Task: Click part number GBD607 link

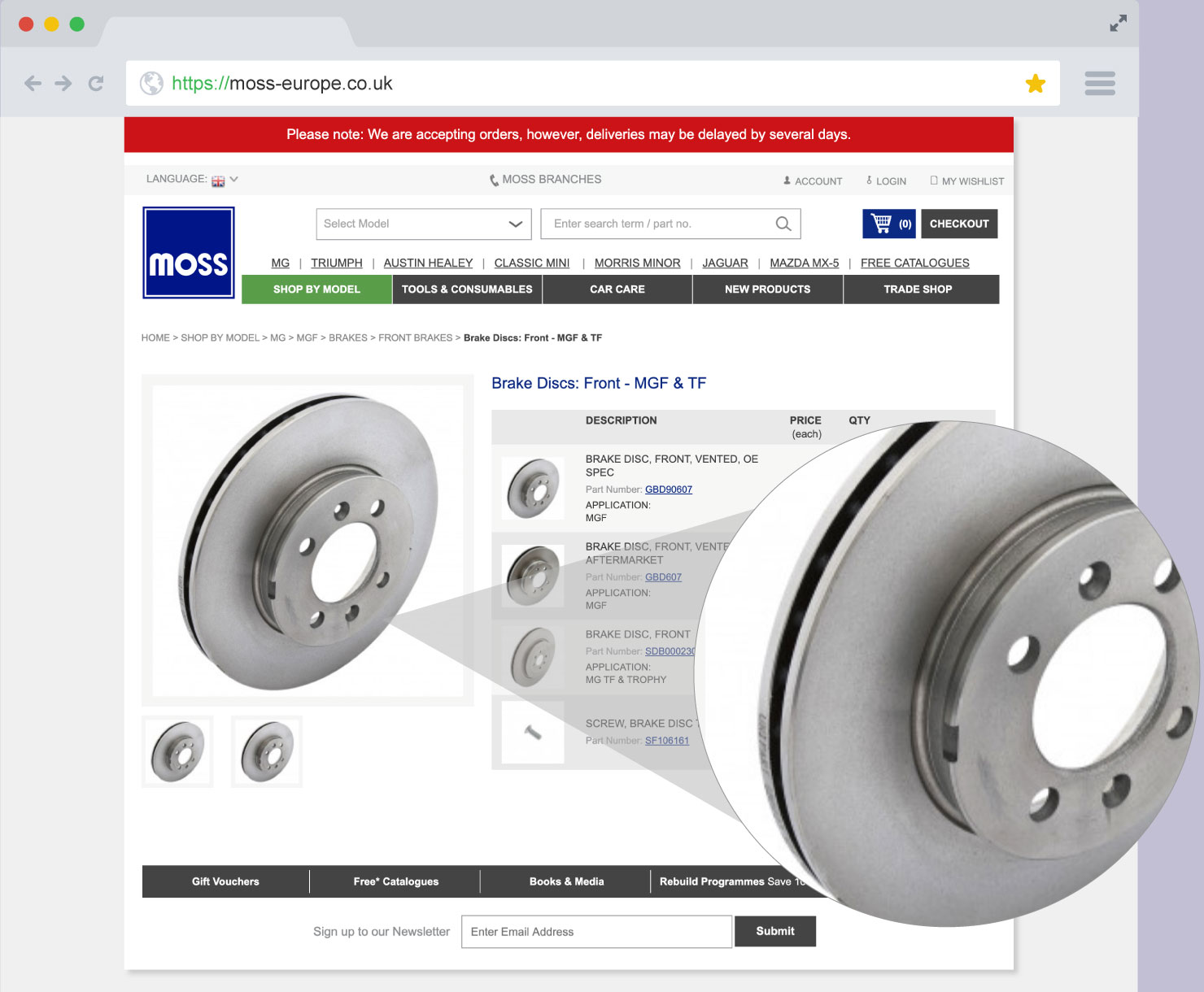Action: [663, 577]
